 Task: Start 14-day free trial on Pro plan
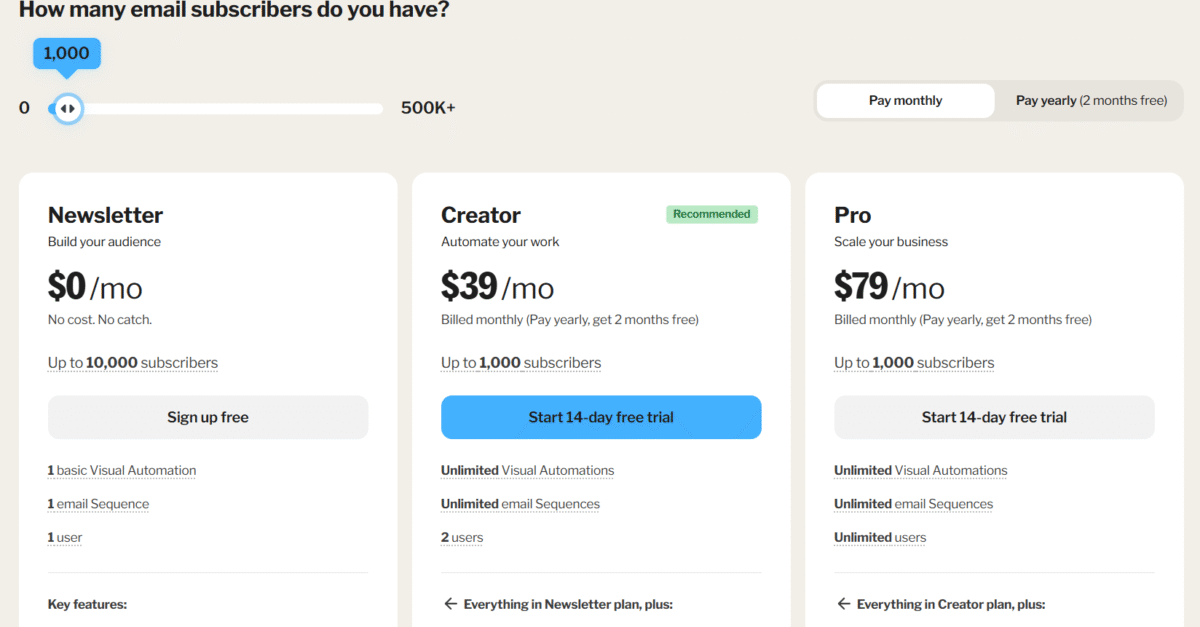993,417
